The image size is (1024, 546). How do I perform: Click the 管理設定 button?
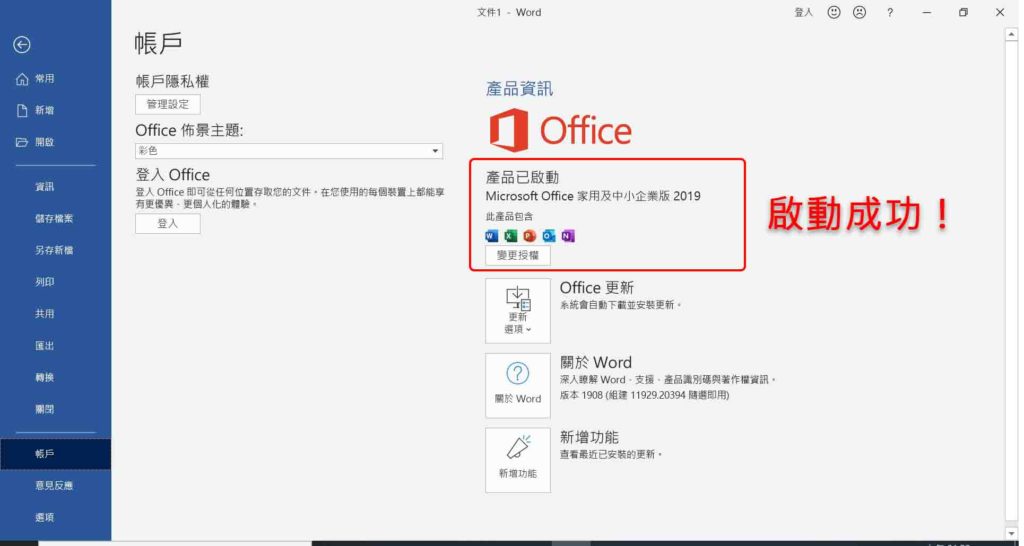(x=168, y=104)
